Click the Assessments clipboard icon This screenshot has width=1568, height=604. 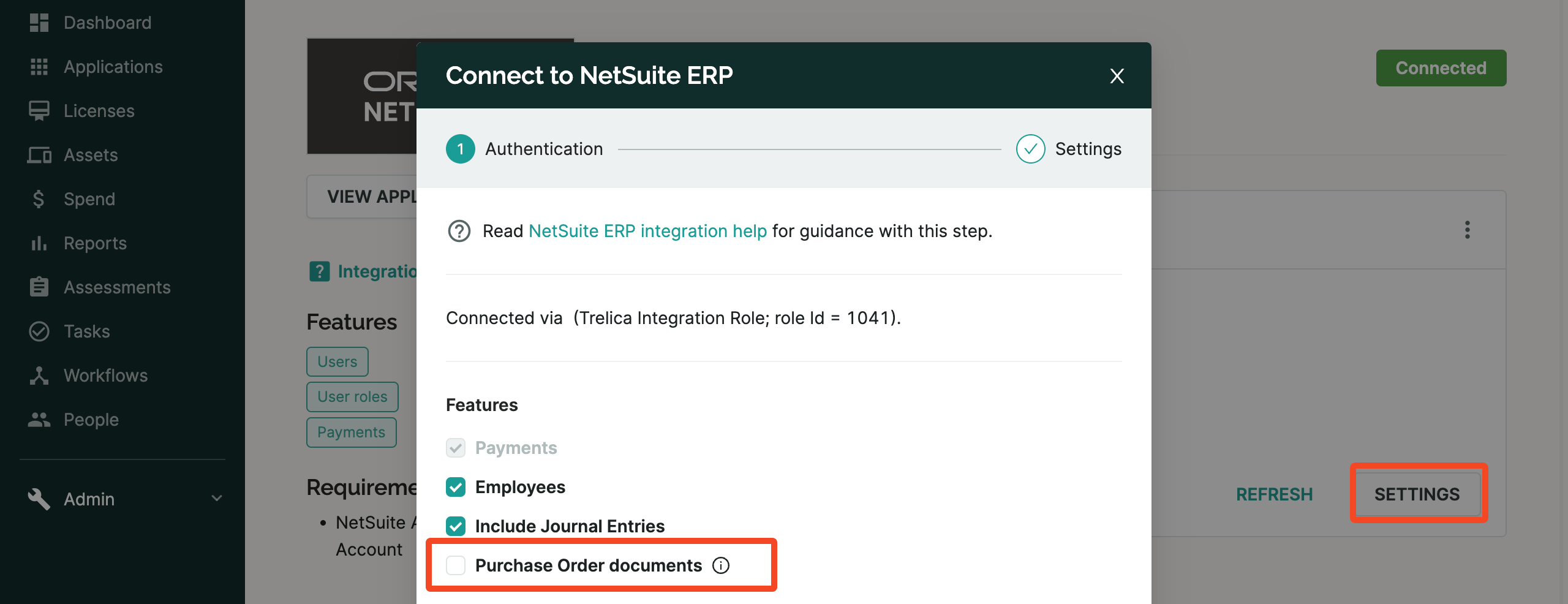[39, 287]
